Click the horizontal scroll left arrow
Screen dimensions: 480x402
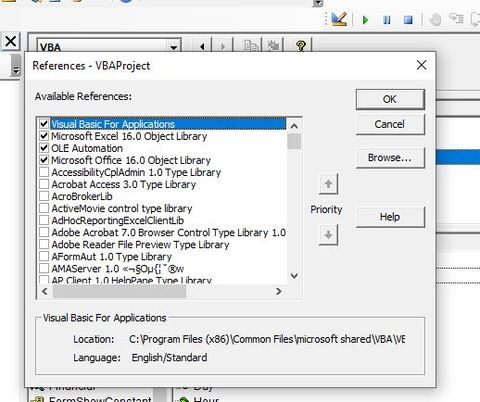45,291
